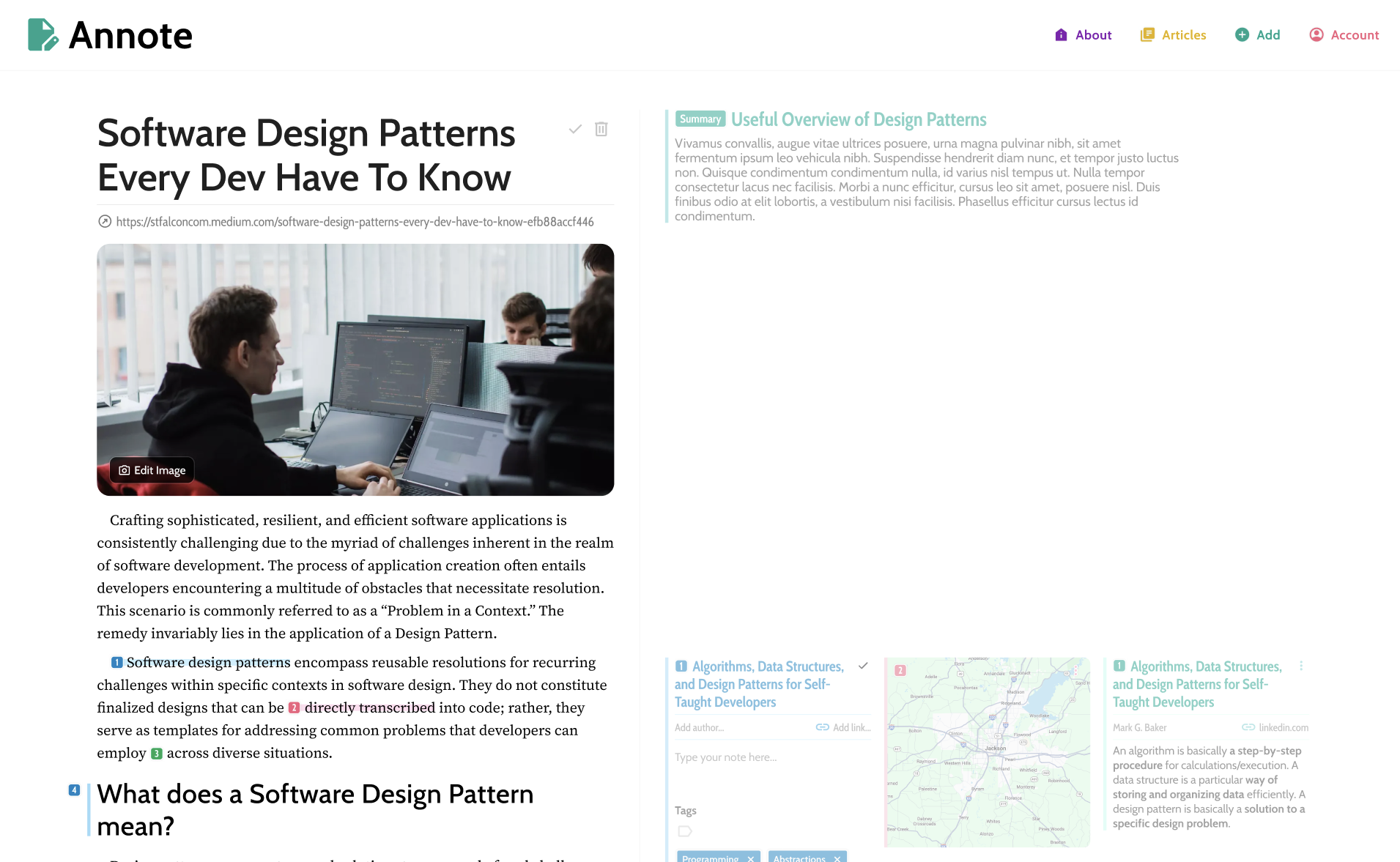Click annotation marker 4 beside the heading

[x=74, y=790]
